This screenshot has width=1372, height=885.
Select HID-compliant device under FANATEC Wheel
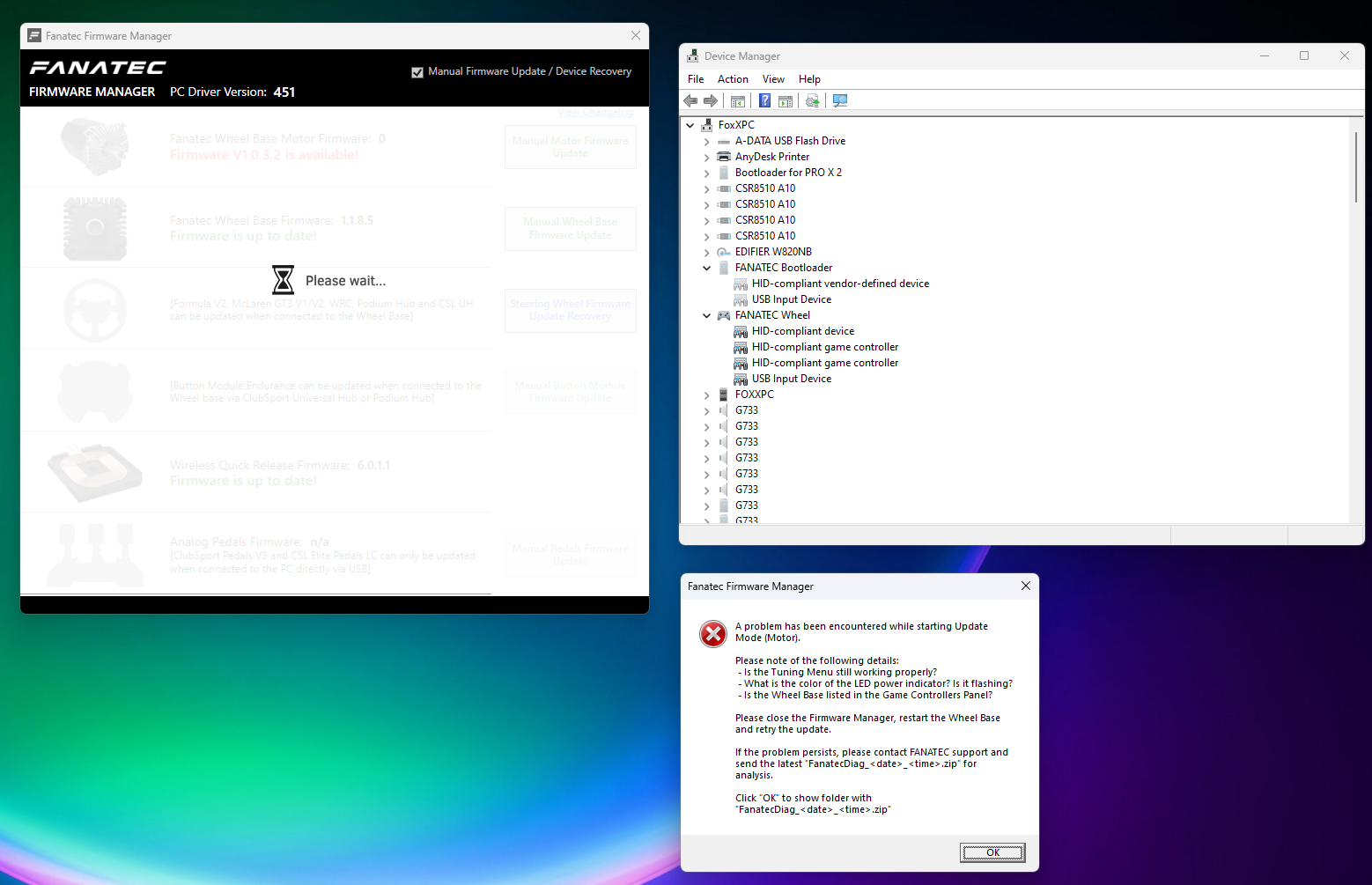[802, 331]
